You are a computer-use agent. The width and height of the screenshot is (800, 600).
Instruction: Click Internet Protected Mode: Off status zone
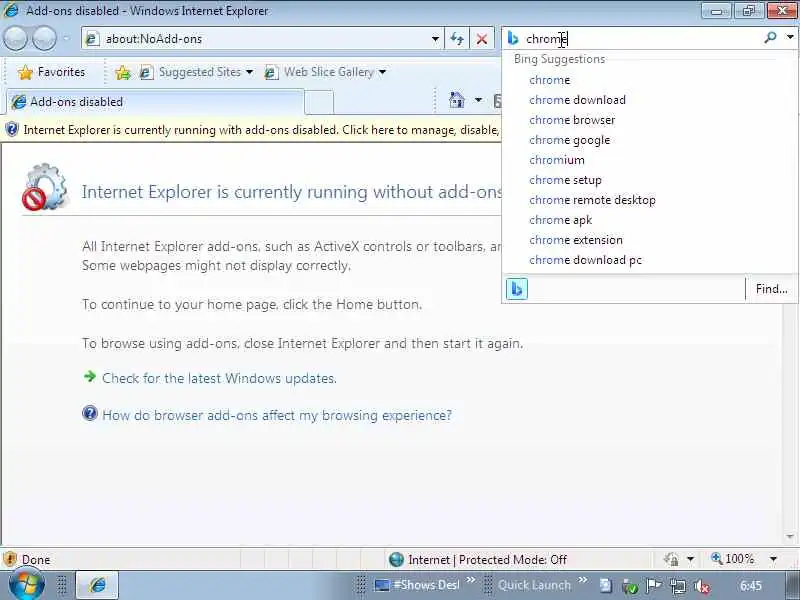click(478, 560)
